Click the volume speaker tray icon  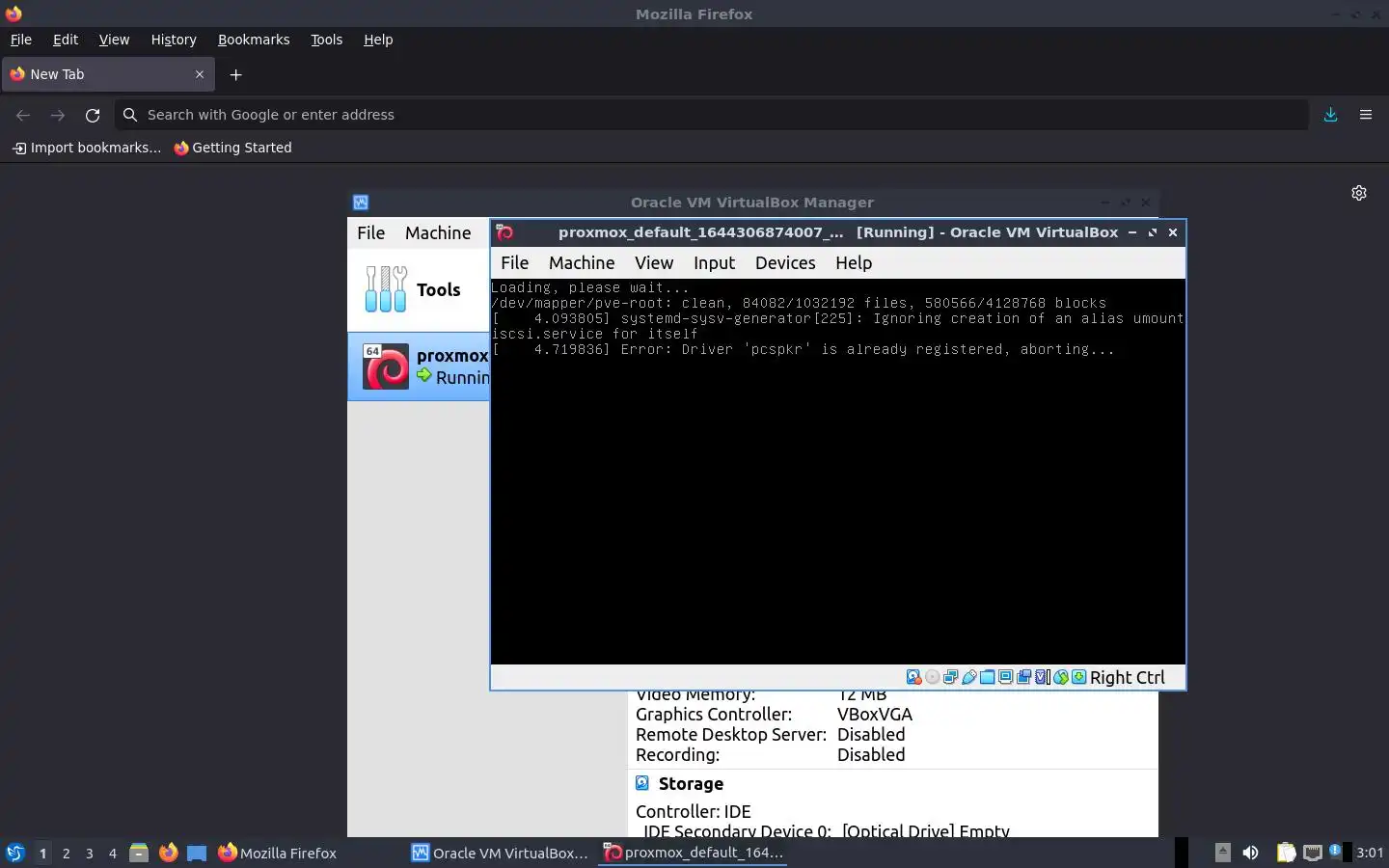(x=1250, y=853)
